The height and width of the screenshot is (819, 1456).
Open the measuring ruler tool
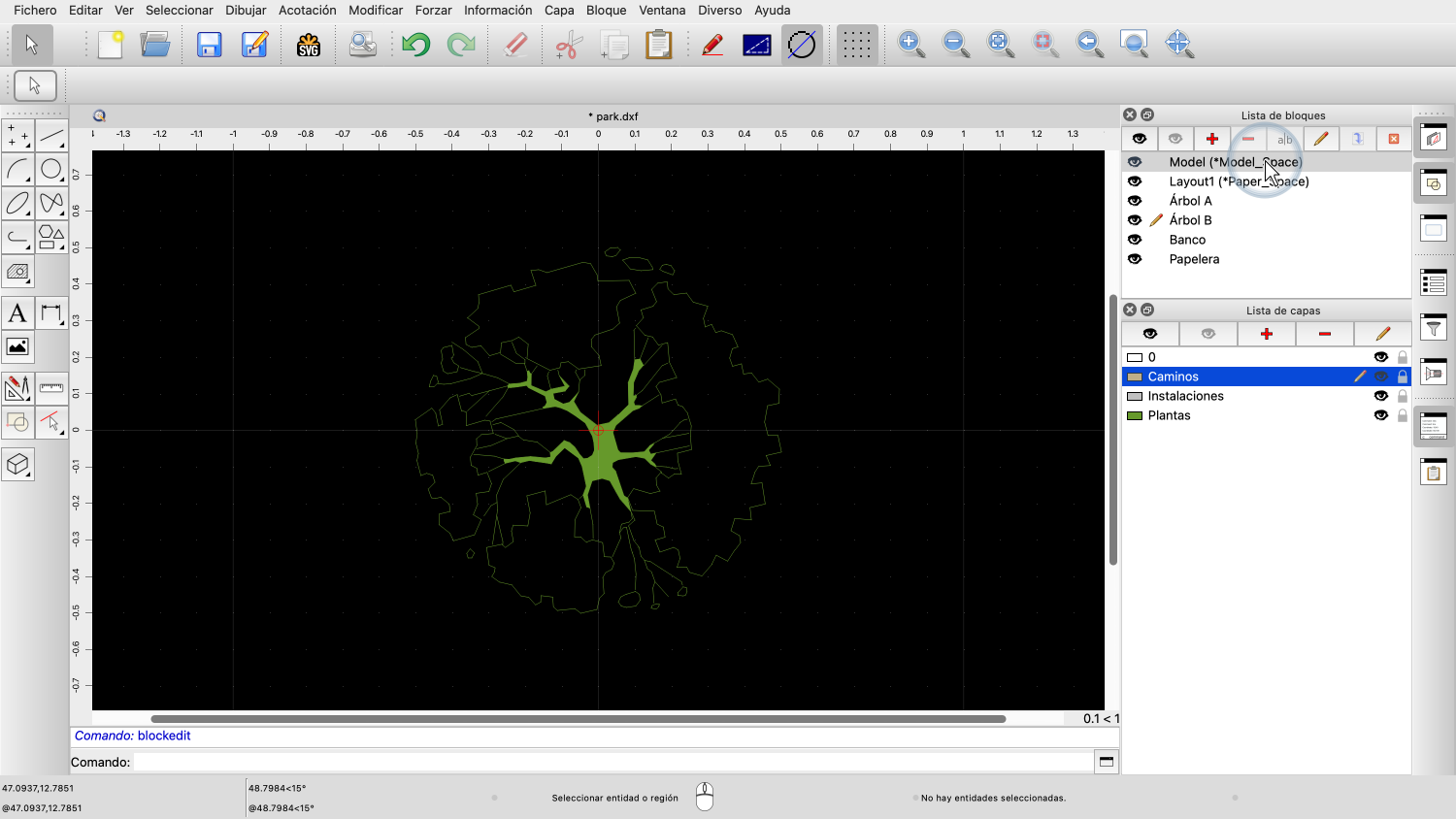[51, 388]
